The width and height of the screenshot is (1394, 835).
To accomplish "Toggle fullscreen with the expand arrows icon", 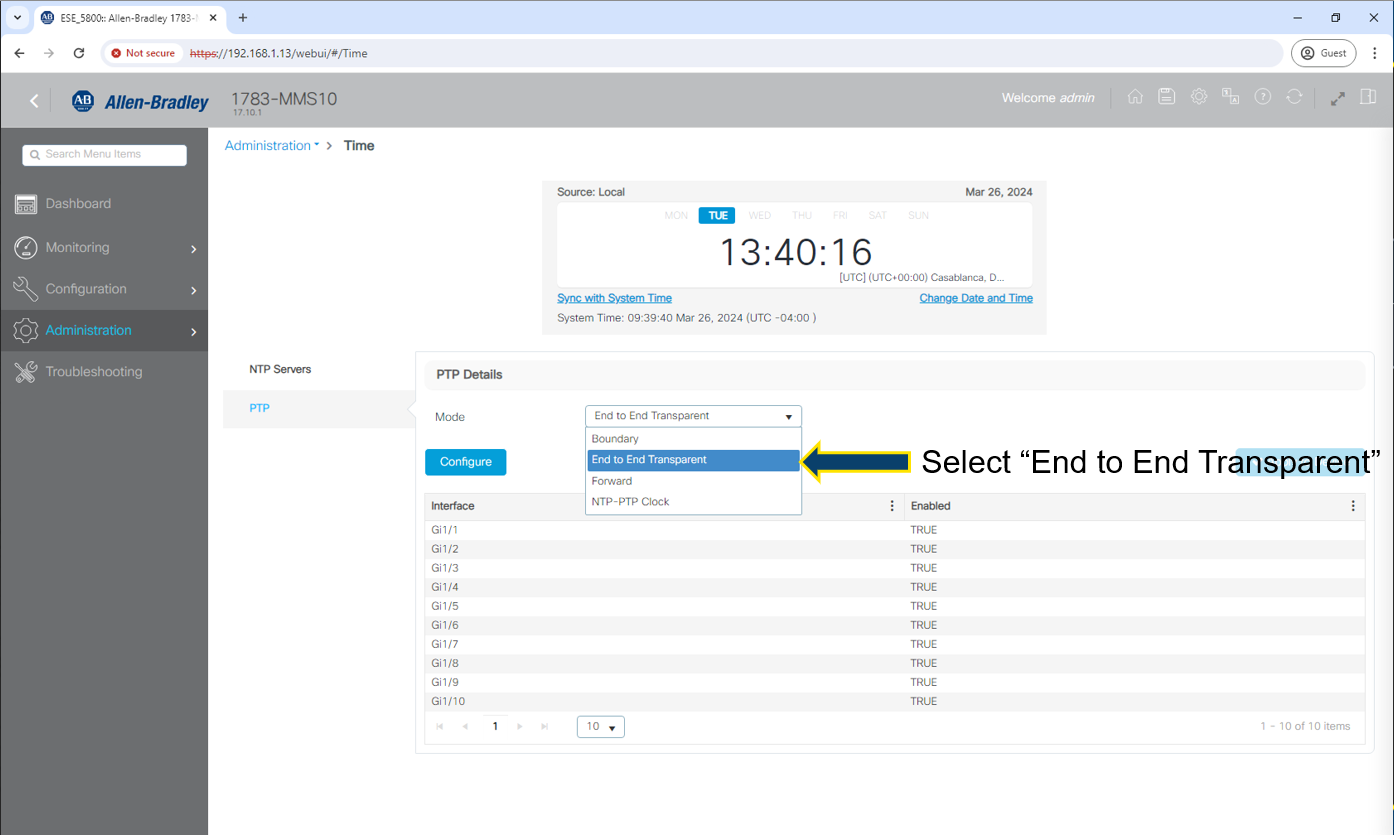I will (x=1337, y=98).
